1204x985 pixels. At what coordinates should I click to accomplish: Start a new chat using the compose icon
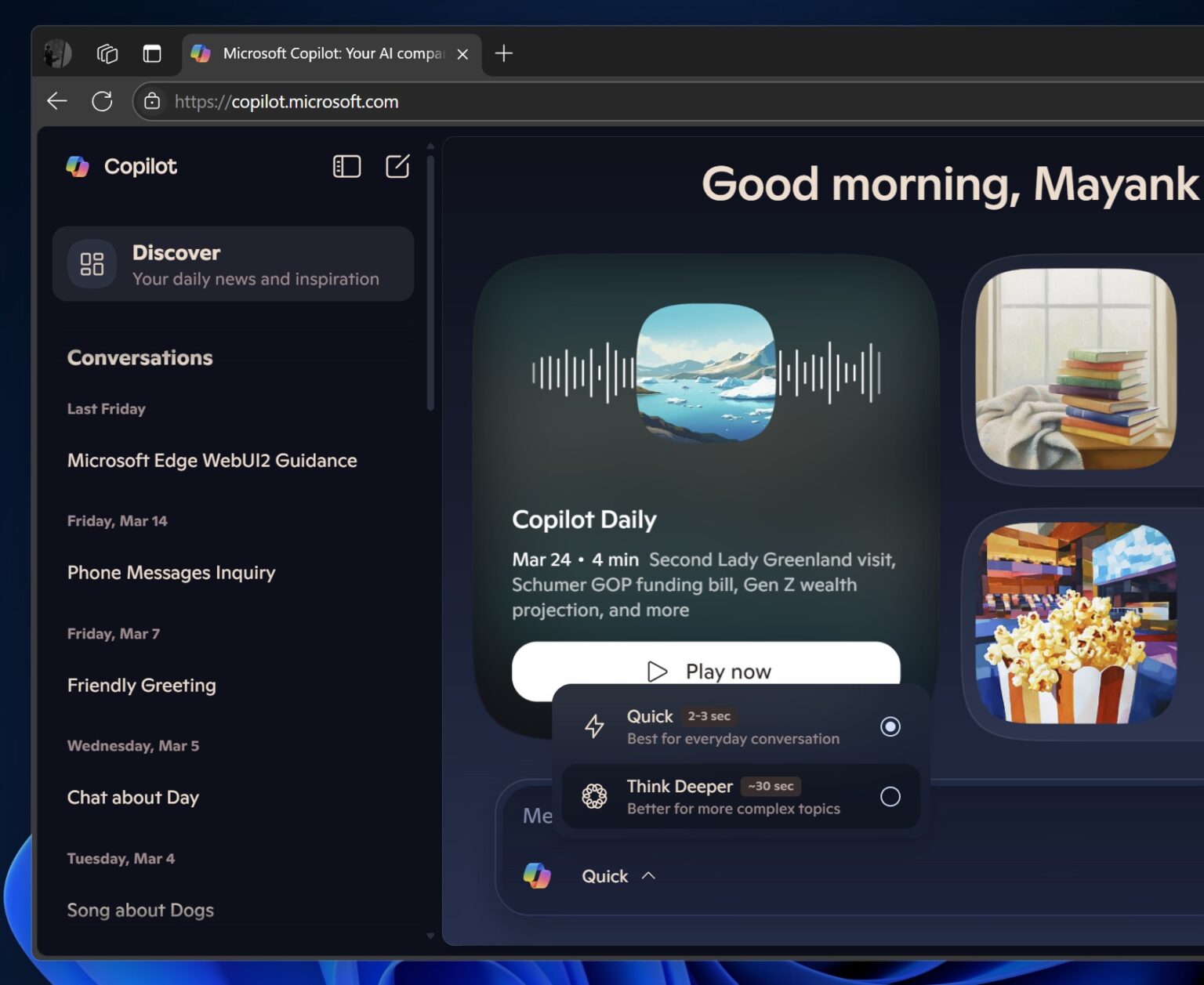[x=397, y=166]
